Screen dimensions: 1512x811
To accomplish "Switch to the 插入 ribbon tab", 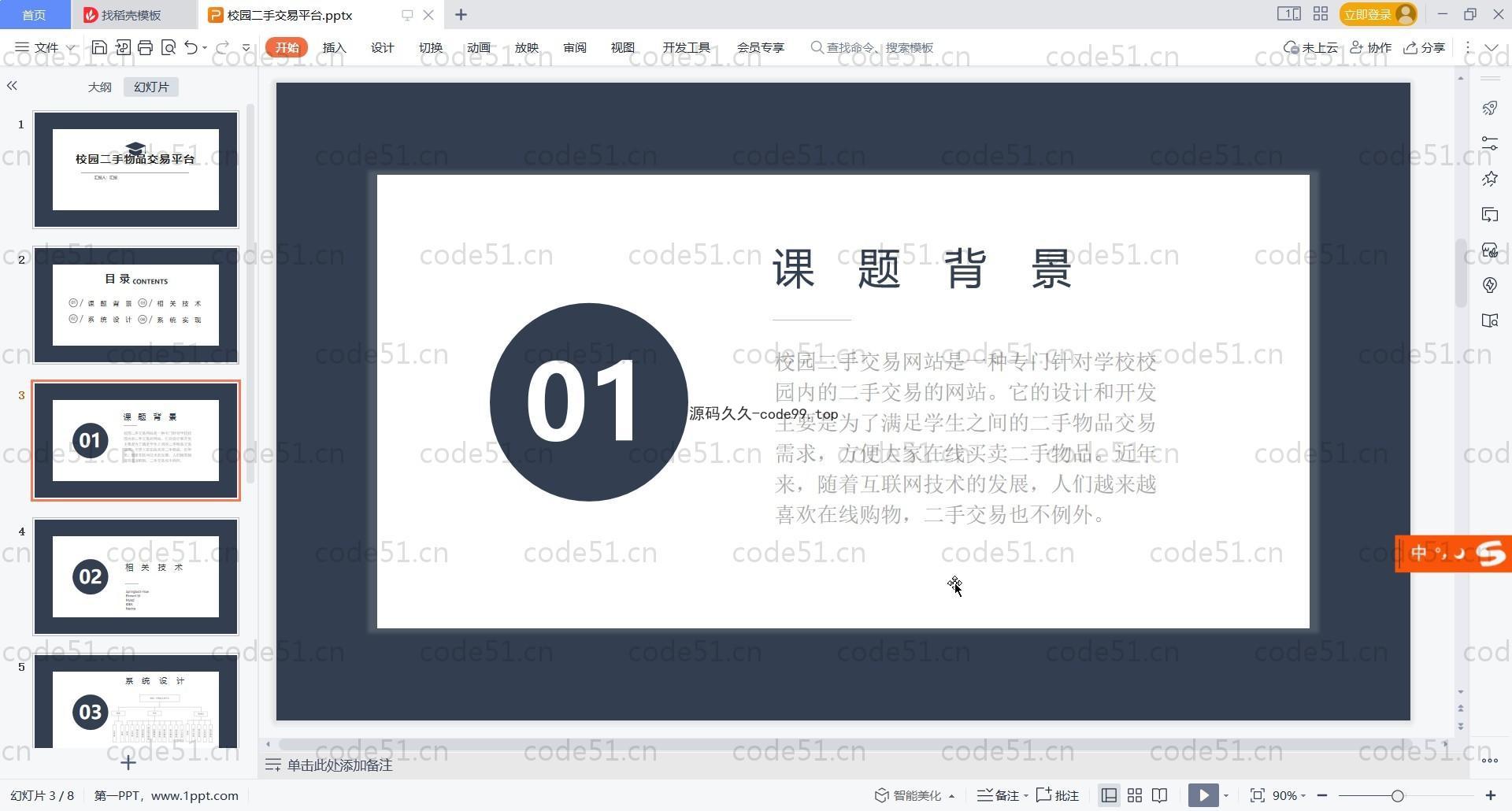I will pos(334,47).
